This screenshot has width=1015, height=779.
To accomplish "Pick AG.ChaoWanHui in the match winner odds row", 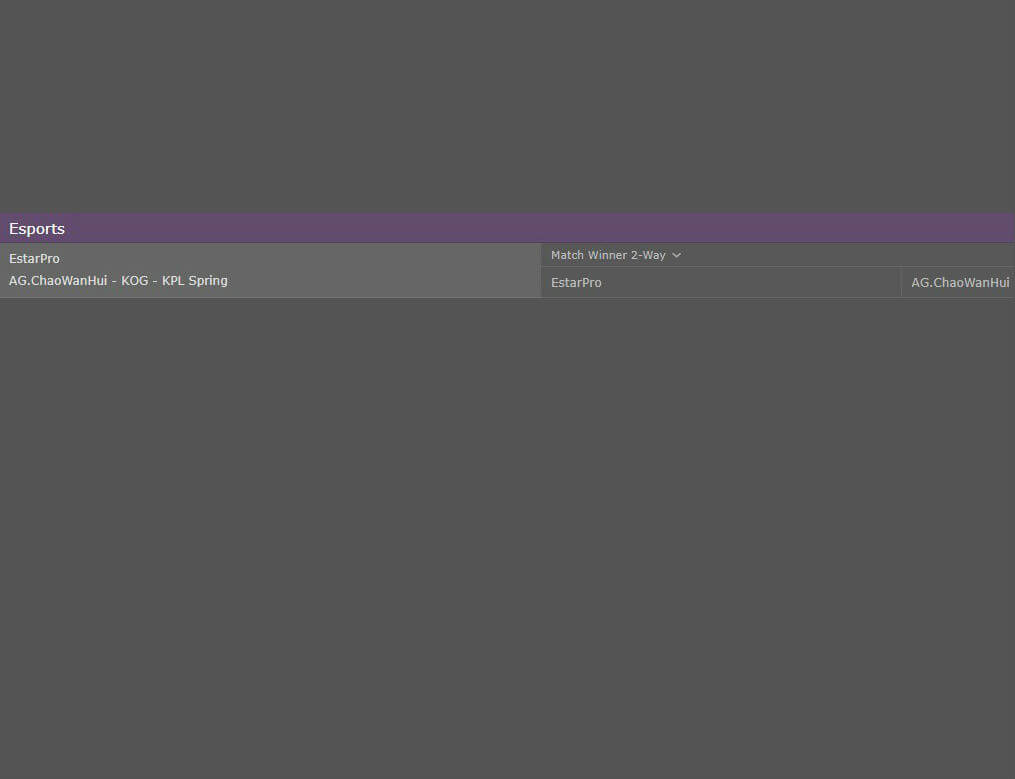I will (x=959, y=283).
